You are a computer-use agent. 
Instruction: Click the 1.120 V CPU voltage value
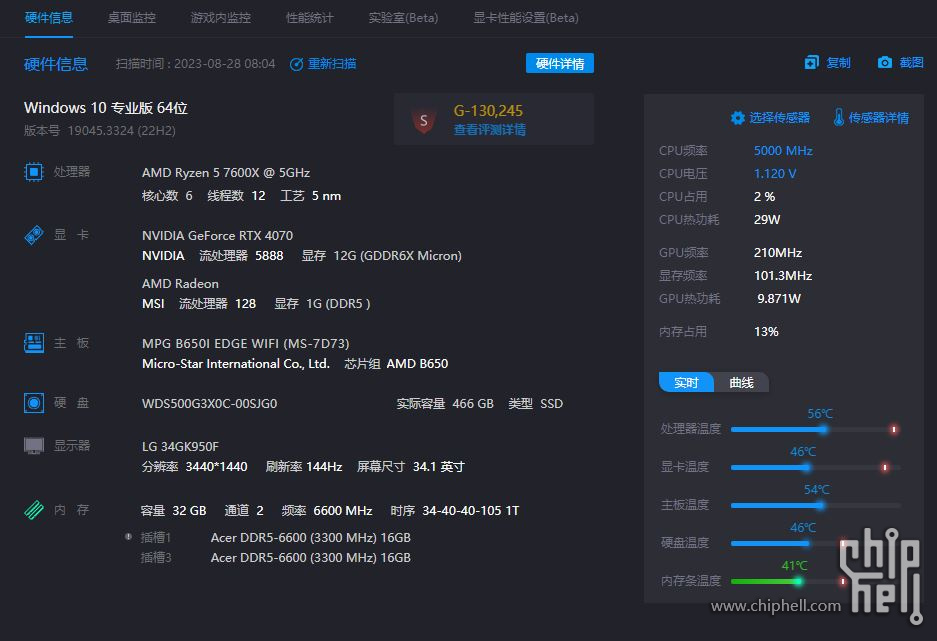click(x=775, y=173)
